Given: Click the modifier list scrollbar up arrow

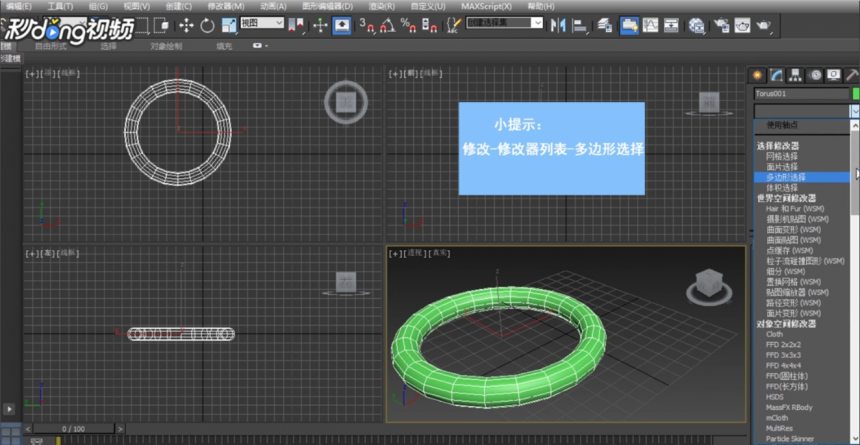Looking at the screenshot, I should [855, 125].
